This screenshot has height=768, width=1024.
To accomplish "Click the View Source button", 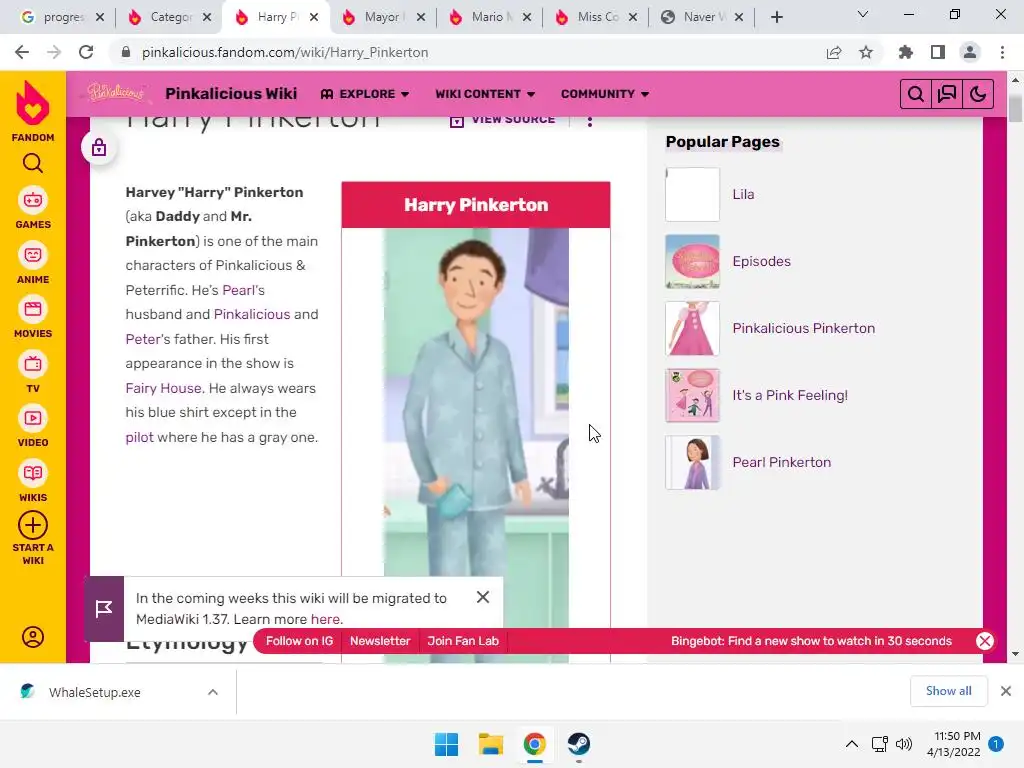I will (503, 120).
